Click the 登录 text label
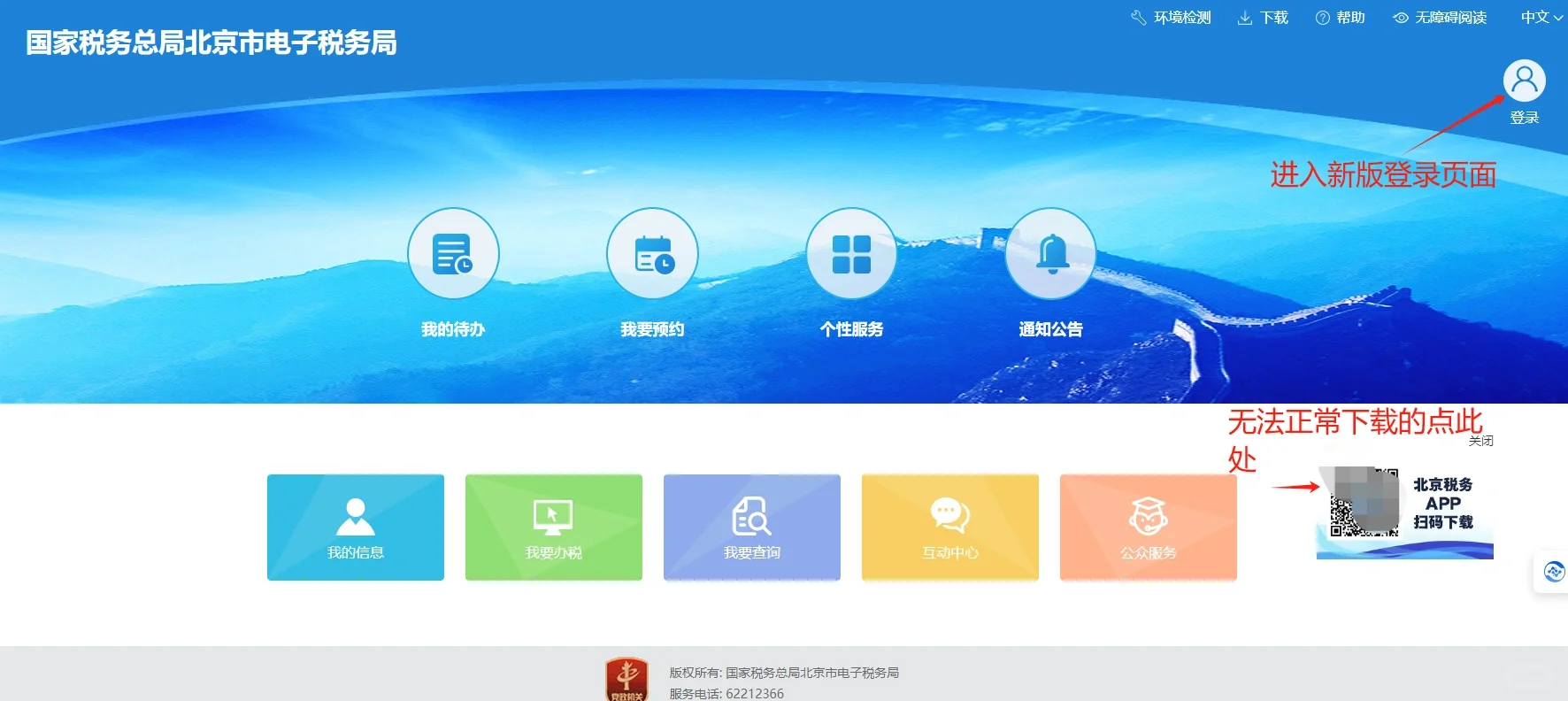 [x=1524, y=118]
